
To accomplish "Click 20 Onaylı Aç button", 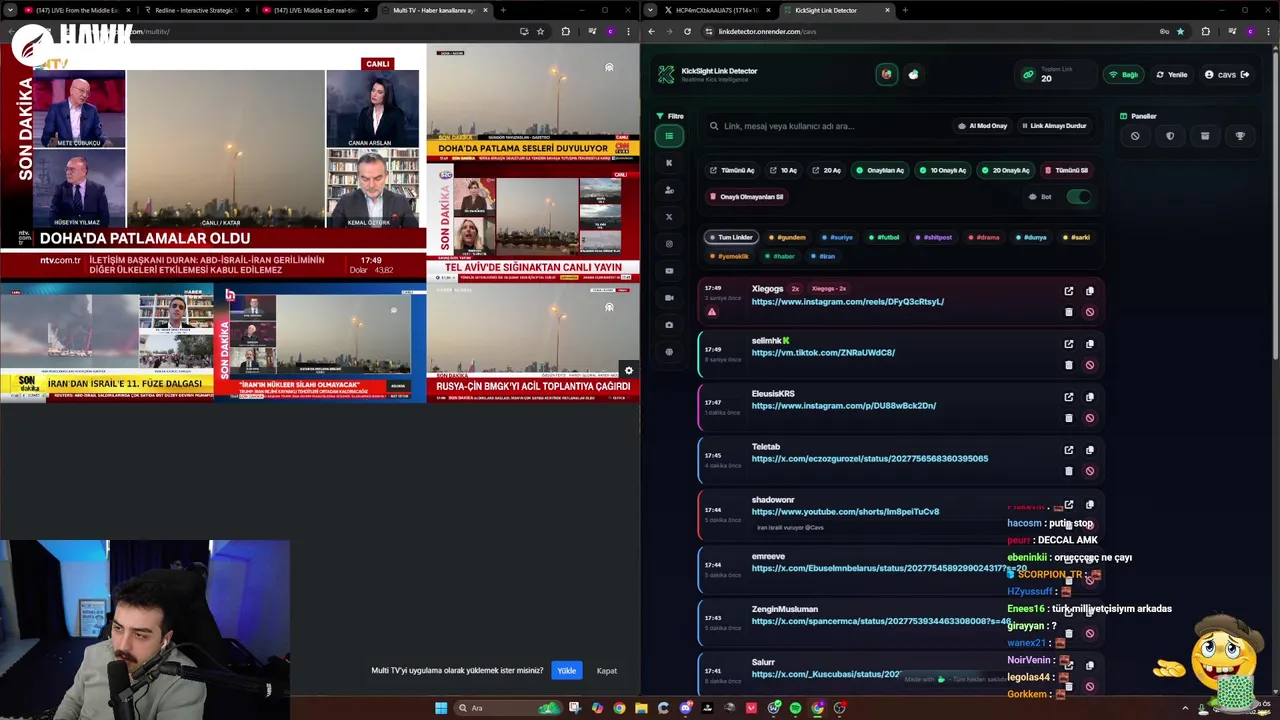I will click(x=1005, y=170).
